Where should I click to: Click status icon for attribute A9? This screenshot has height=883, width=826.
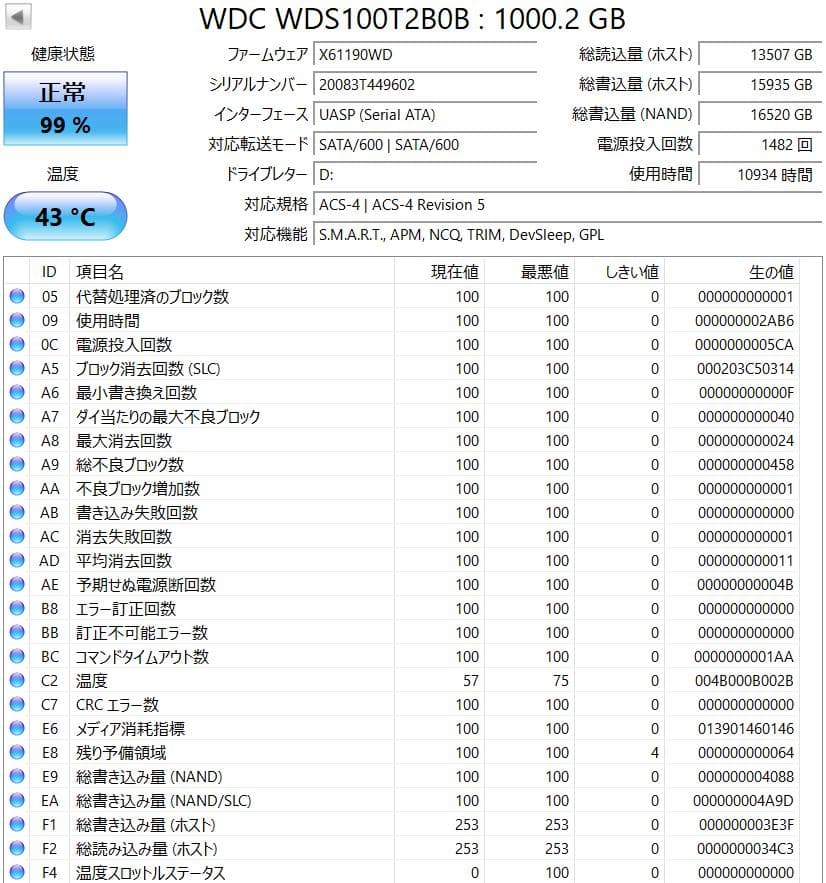click(x=17, y=464)
